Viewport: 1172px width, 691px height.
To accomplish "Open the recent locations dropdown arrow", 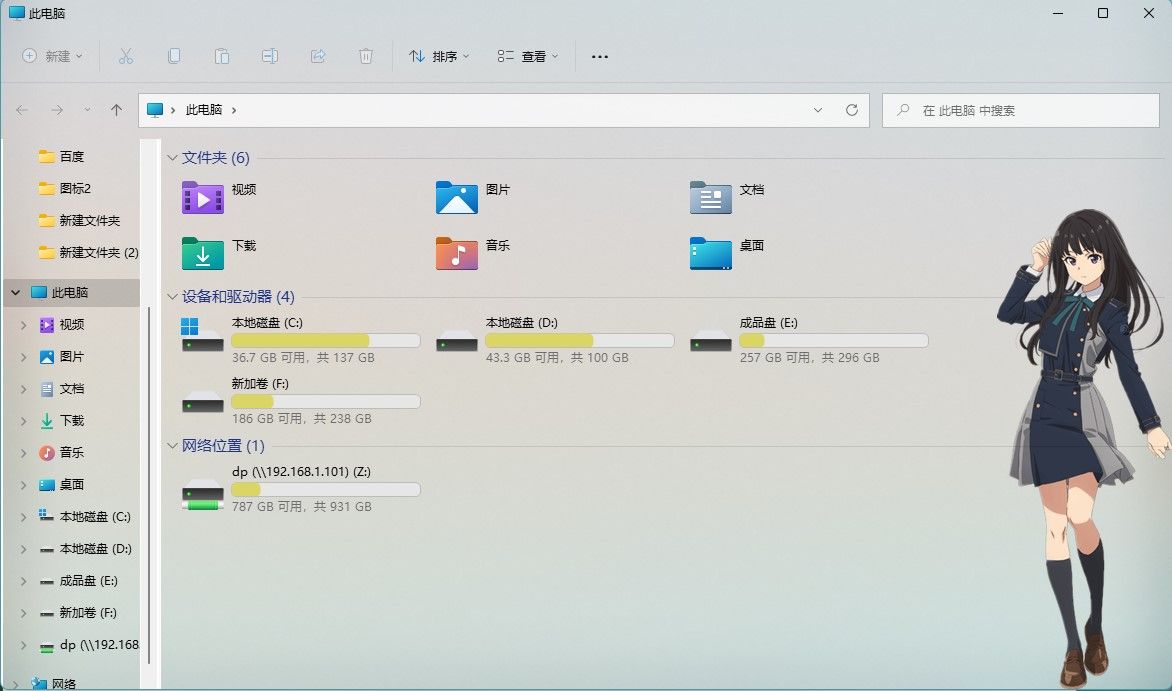I will pyautogui.click(x=87, y=110).
